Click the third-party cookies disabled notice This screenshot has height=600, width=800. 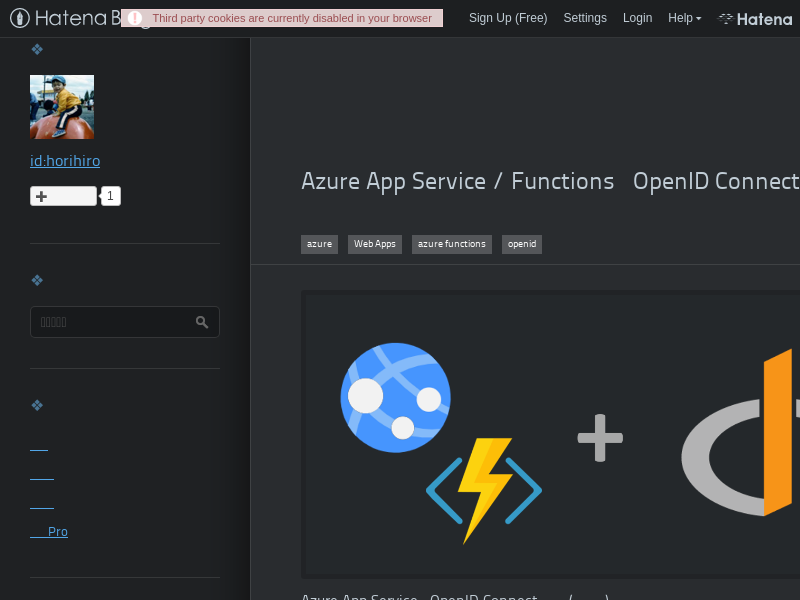pos(282,18)
